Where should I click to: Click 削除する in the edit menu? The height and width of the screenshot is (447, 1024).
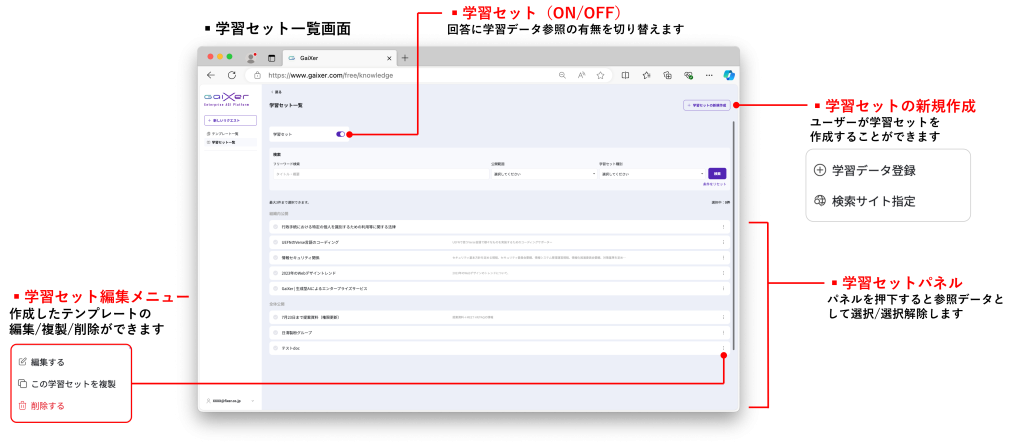click(47, 406)
